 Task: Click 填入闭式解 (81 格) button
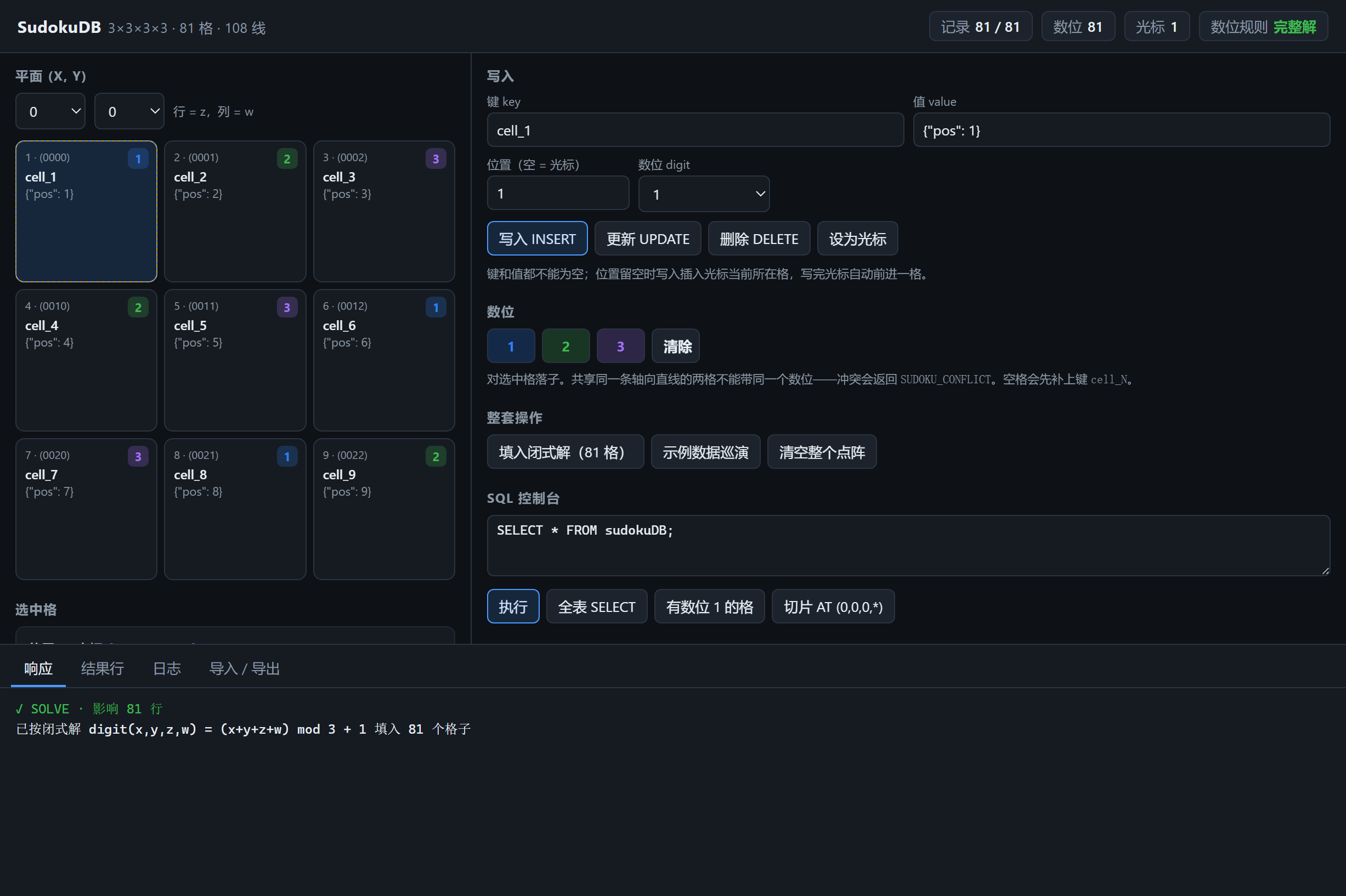click(x=565, y=452)
